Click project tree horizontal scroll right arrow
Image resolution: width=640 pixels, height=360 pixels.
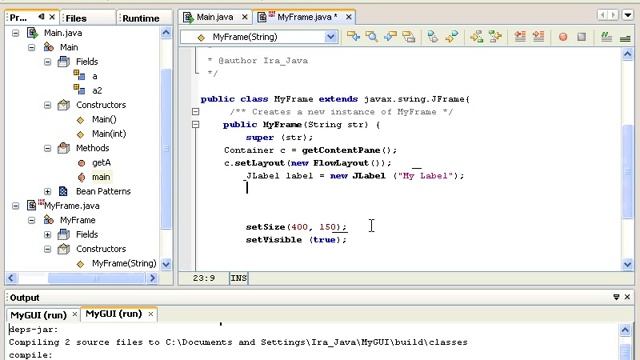click(x=153, y=278)
